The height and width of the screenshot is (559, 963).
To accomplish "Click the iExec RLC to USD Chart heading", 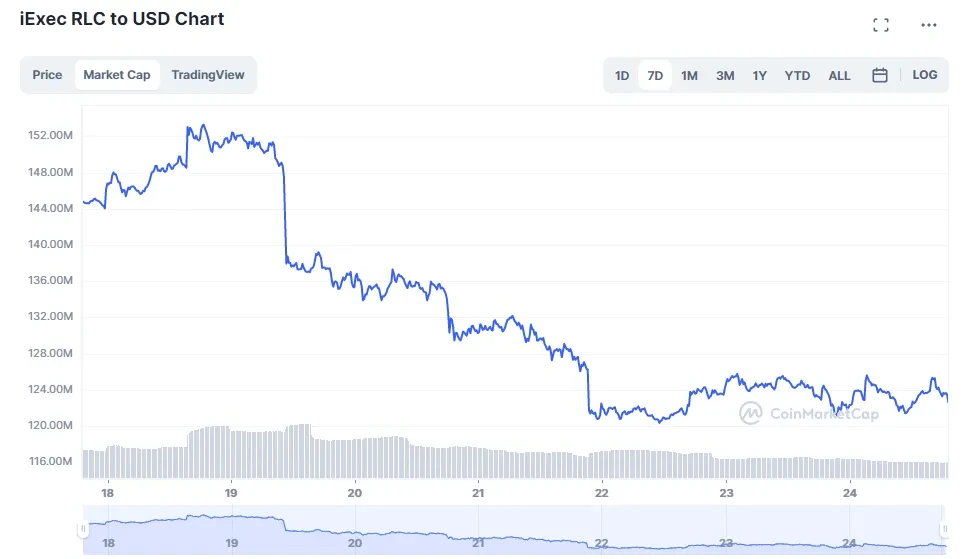I will [x=122, y=19].
